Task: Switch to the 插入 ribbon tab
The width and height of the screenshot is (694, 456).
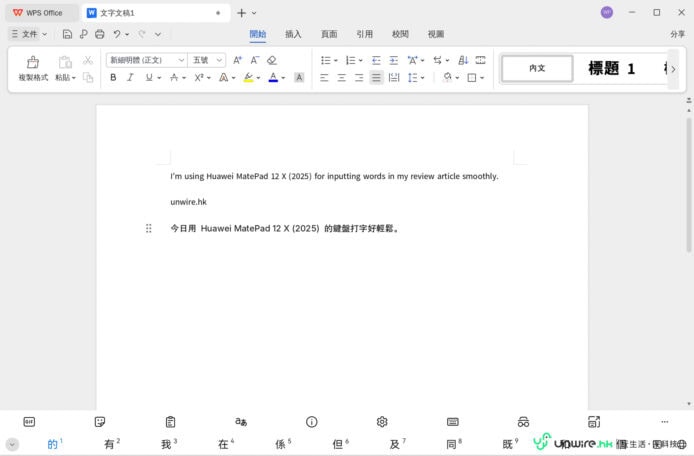Action: [293, 34]
